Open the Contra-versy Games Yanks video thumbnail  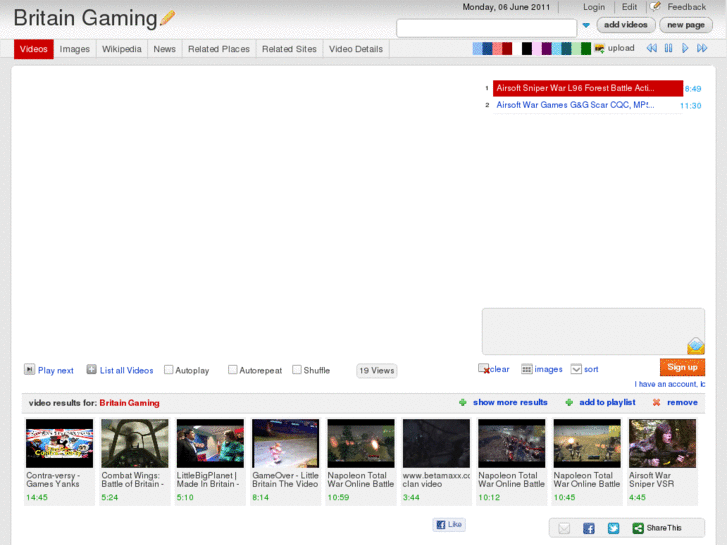pyautogui.click(x=59, y=443)
